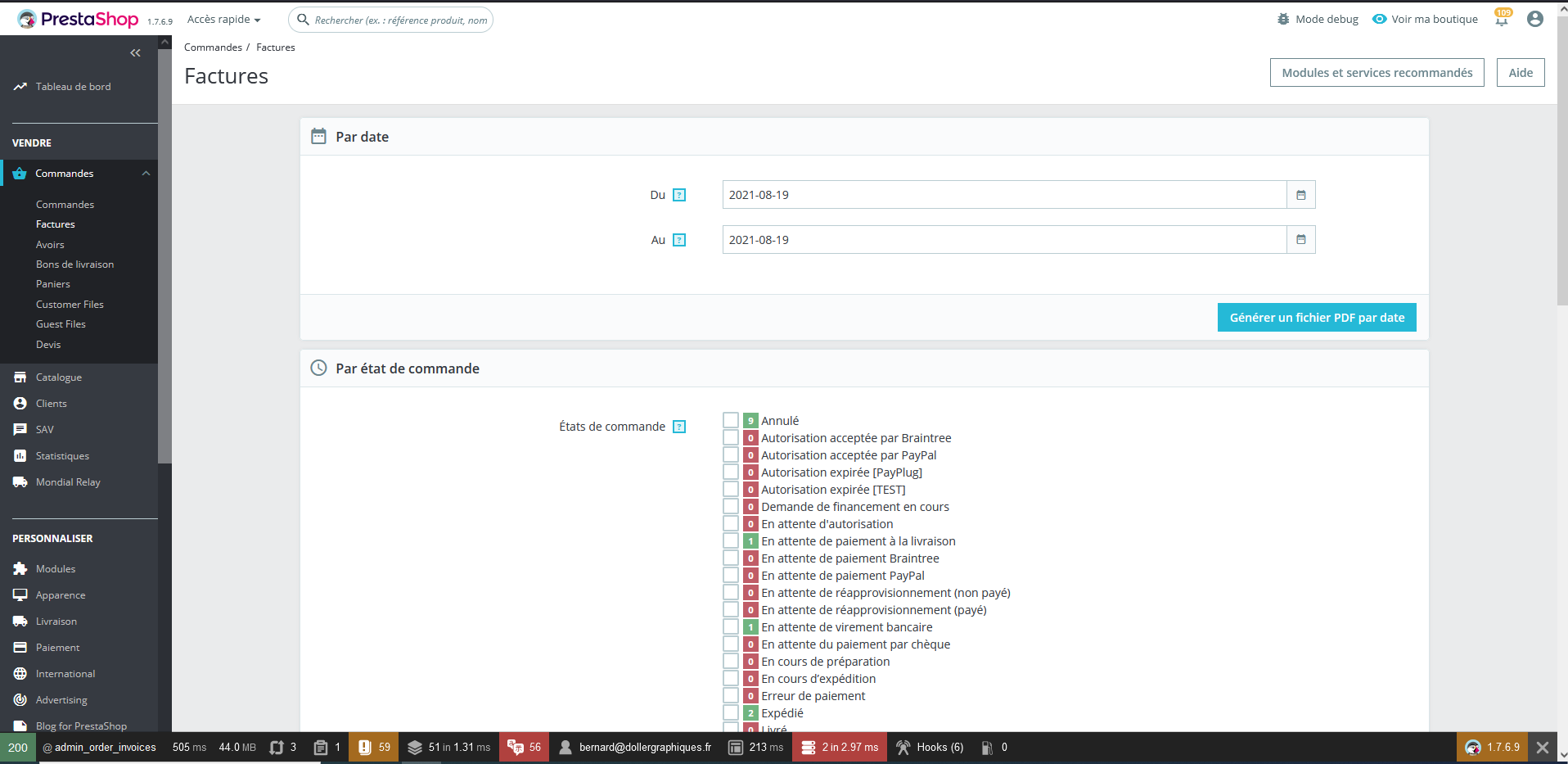Click the Commandes breadcrumb link
The image size is (1568, 764).
(213, 47)
